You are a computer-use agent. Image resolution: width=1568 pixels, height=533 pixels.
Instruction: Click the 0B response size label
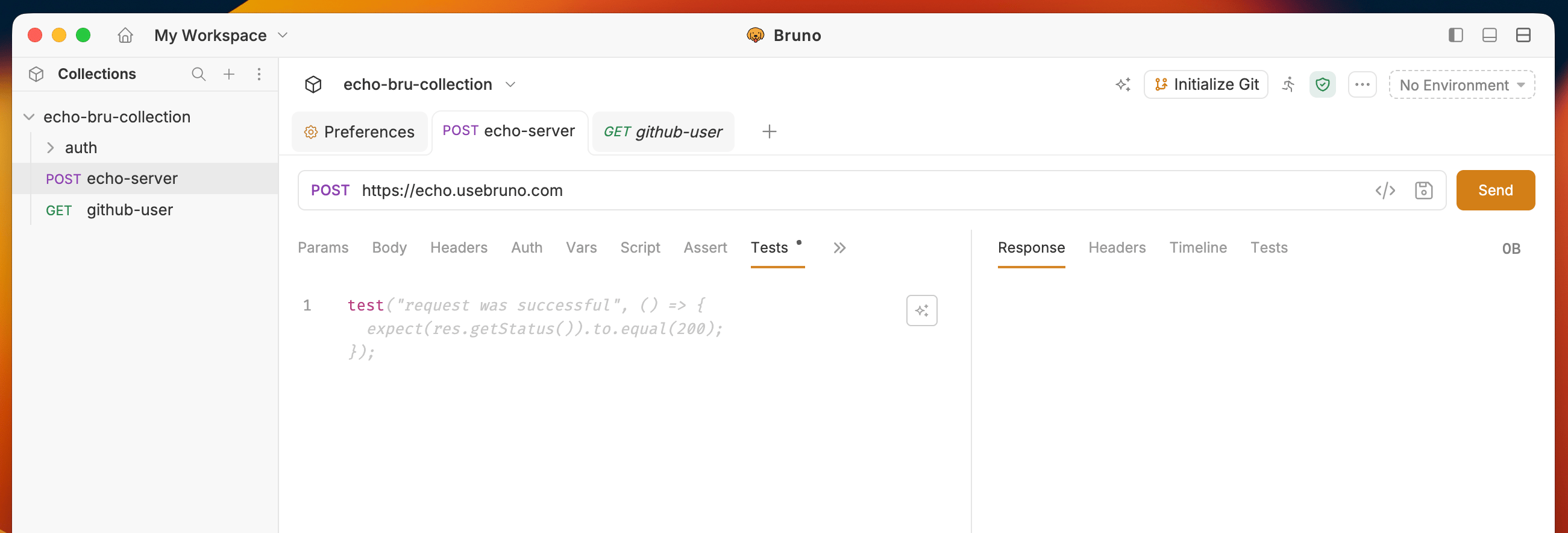coord(1511,249)
